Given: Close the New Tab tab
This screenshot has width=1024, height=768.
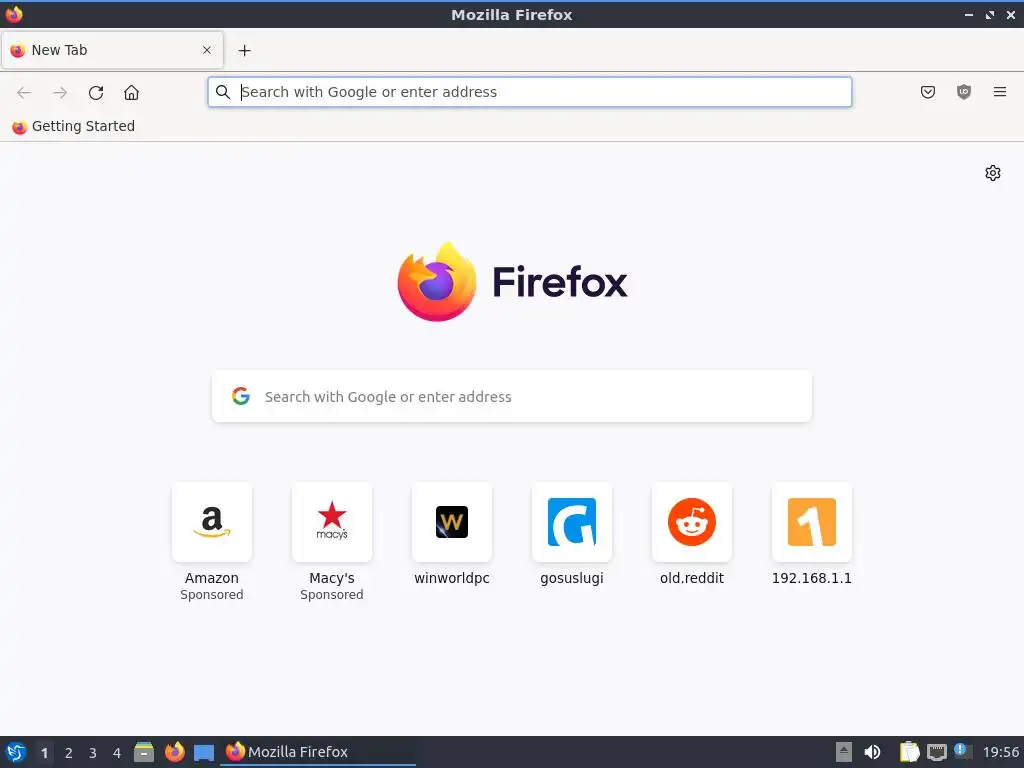Looking at the screenshot, I should 207,50.
